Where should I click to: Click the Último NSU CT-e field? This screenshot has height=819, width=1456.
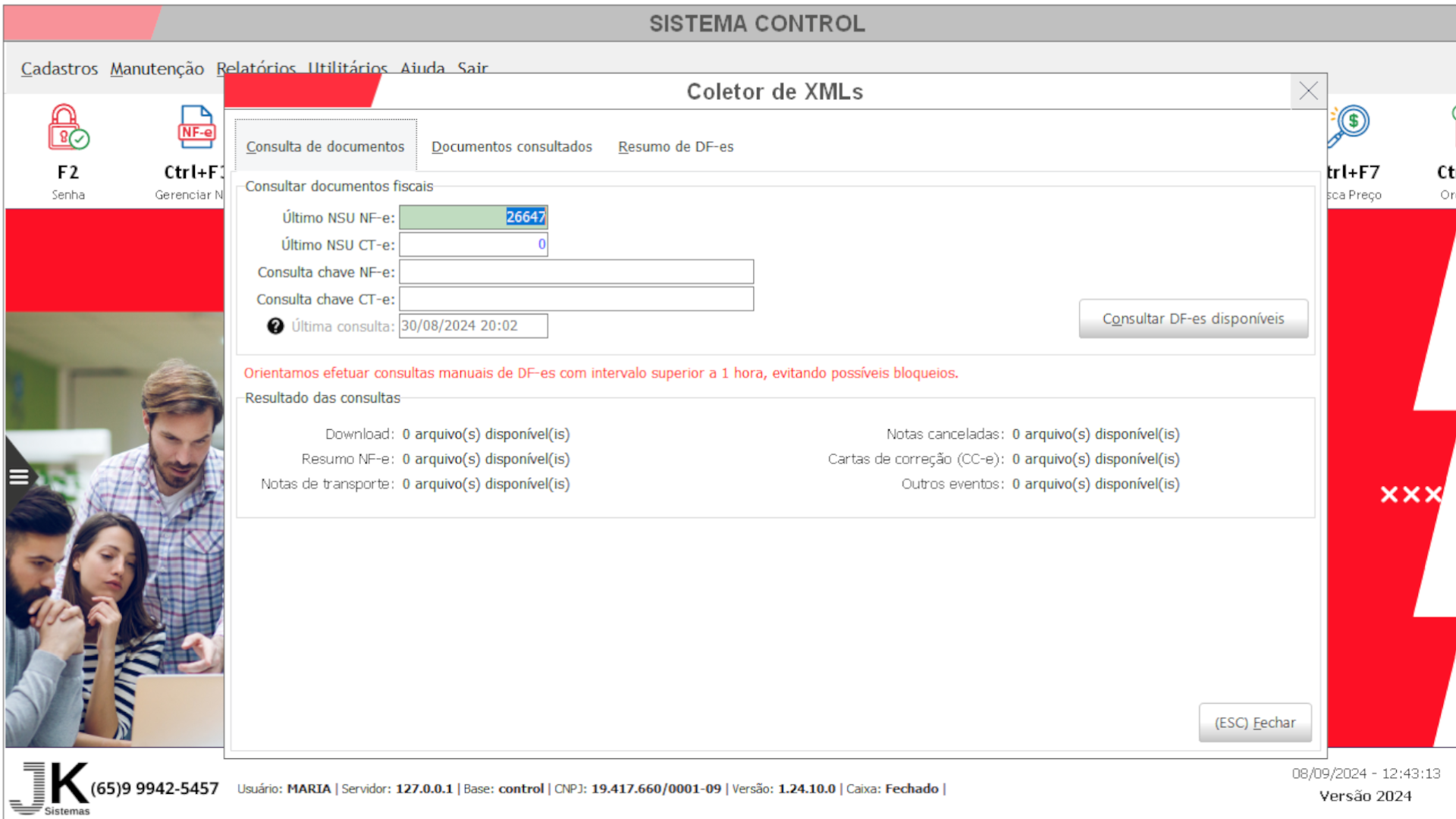tap(472, 245)
